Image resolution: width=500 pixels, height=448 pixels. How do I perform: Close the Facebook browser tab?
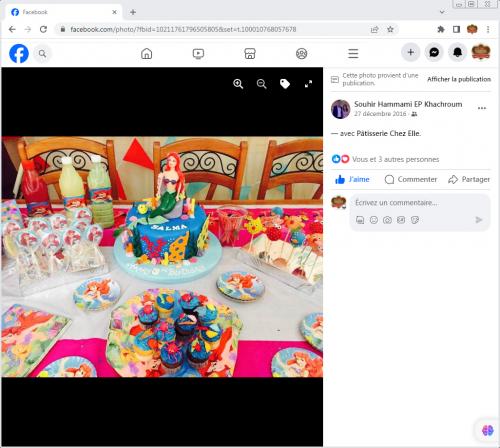click(114, 12)
